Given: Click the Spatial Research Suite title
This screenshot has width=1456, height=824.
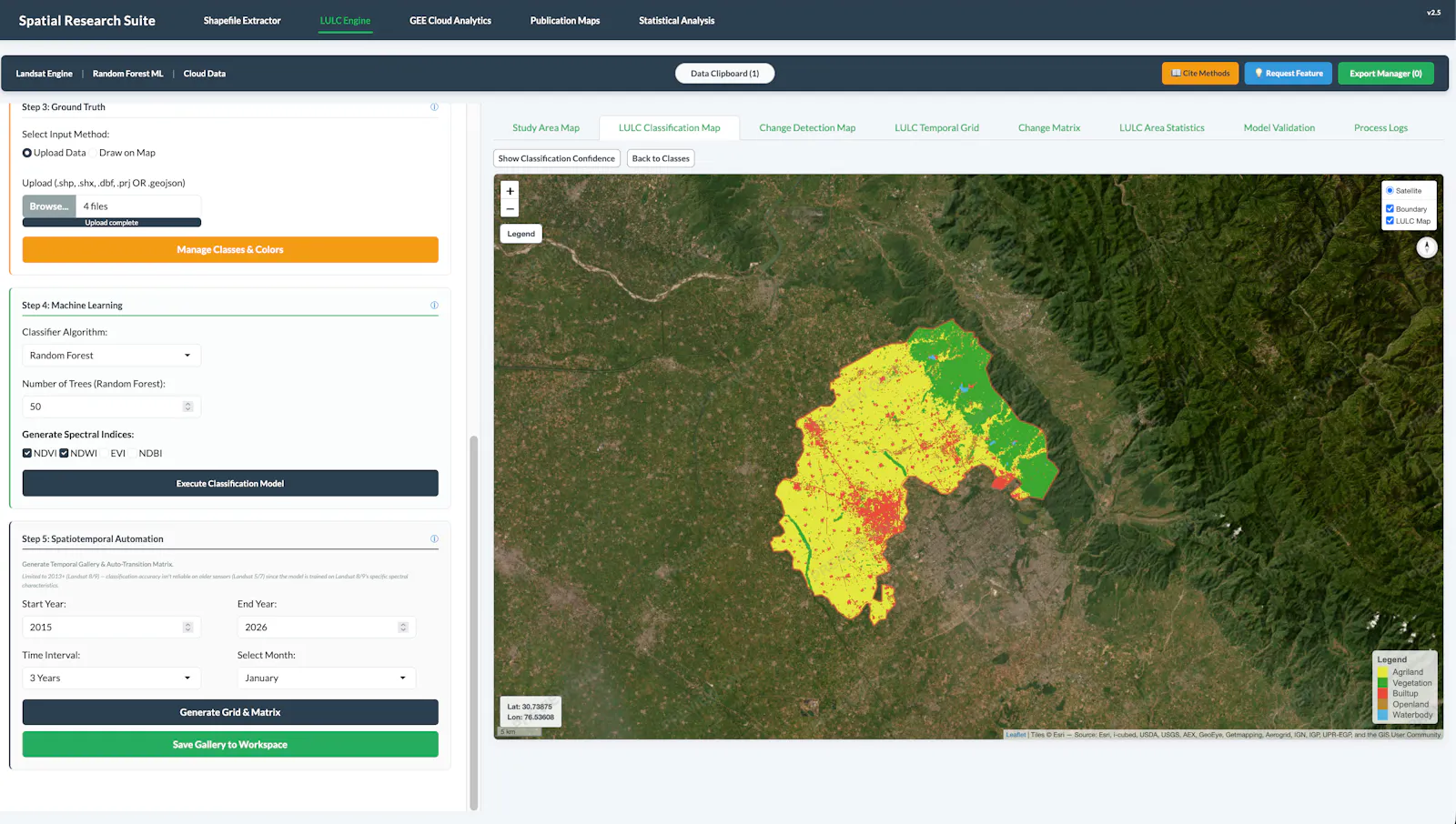Looking at the screenshot, I should pos(87,21).
